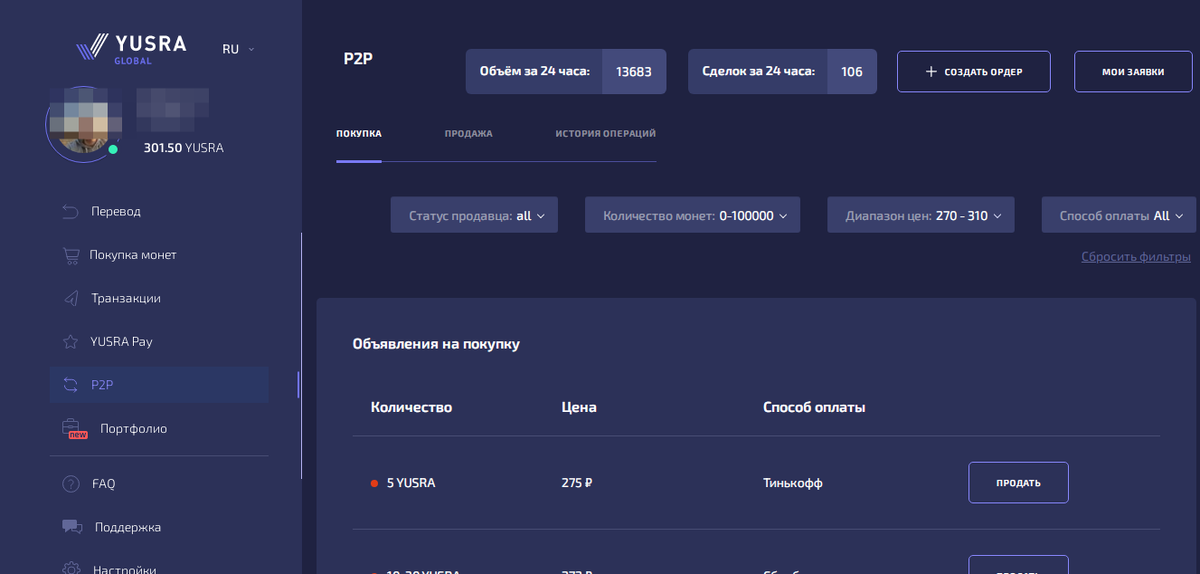Image resolution: width=1200 pixels, height=574 pixels.
Task: Click the Создать ордер button
Action: coord(974,72)
